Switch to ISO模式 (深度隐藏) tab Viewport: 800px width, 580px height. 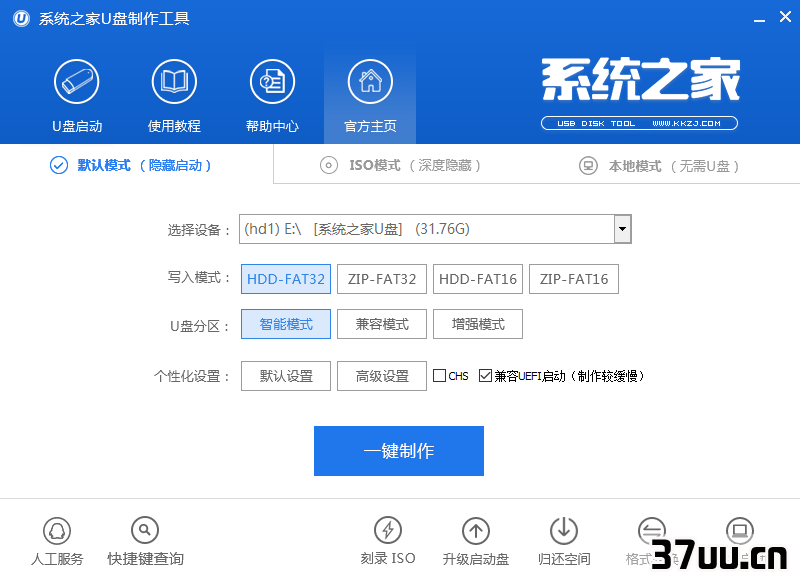(x=401, y=165)
